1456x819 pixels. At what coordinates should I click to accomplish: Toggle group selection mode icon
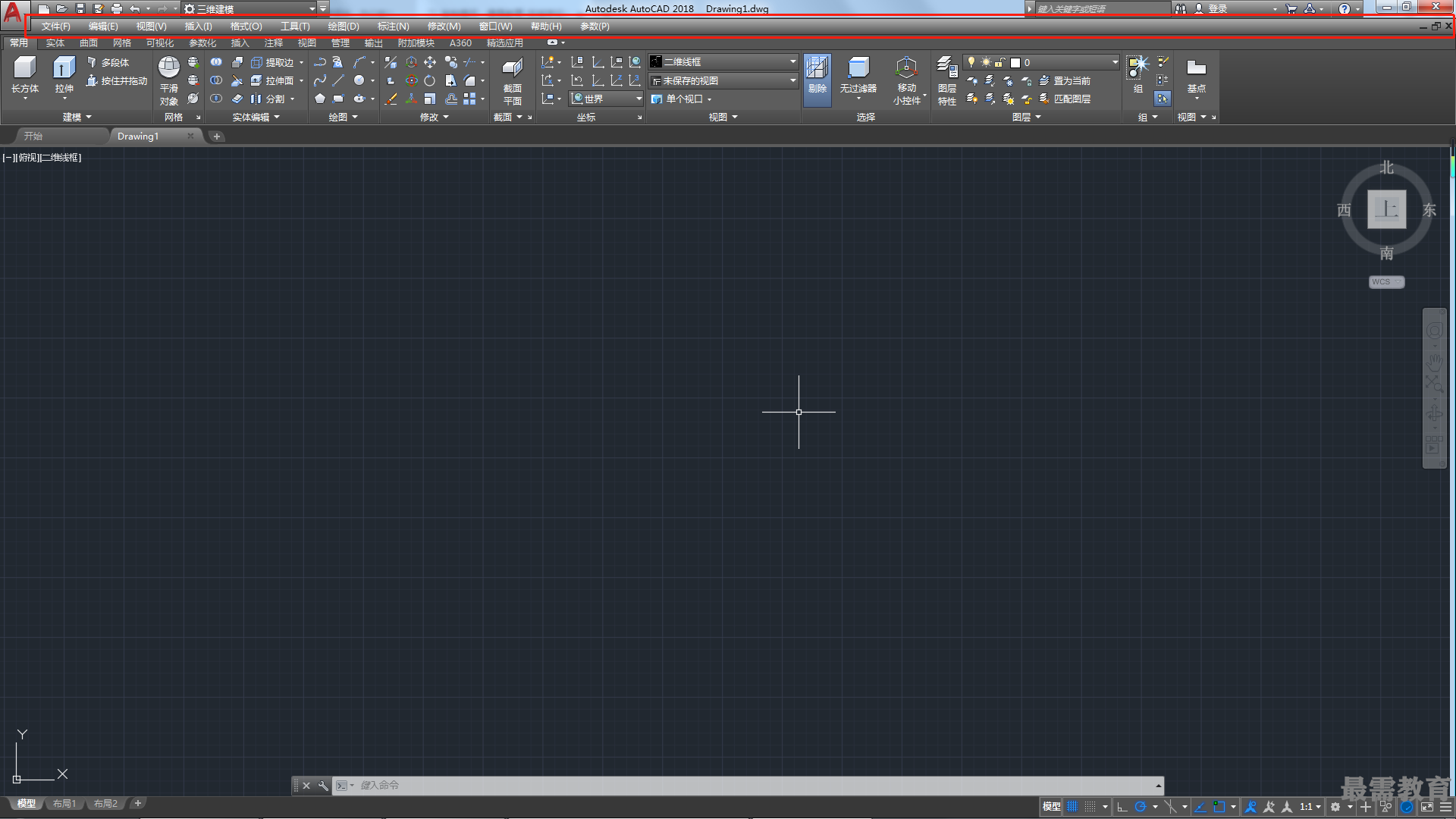[1162, 99]
